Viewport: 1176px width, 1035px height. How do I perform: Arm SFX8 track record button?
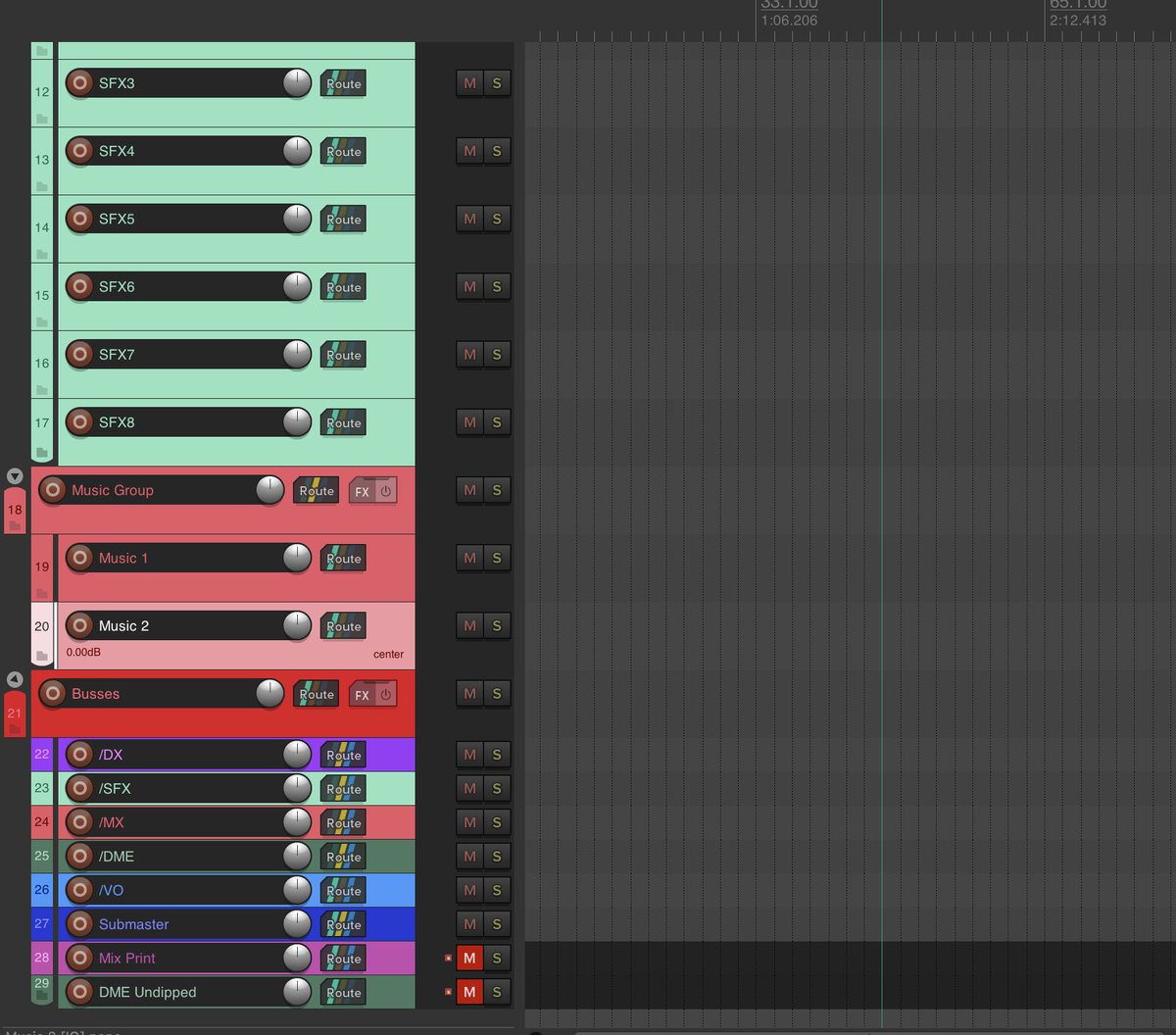80,422
